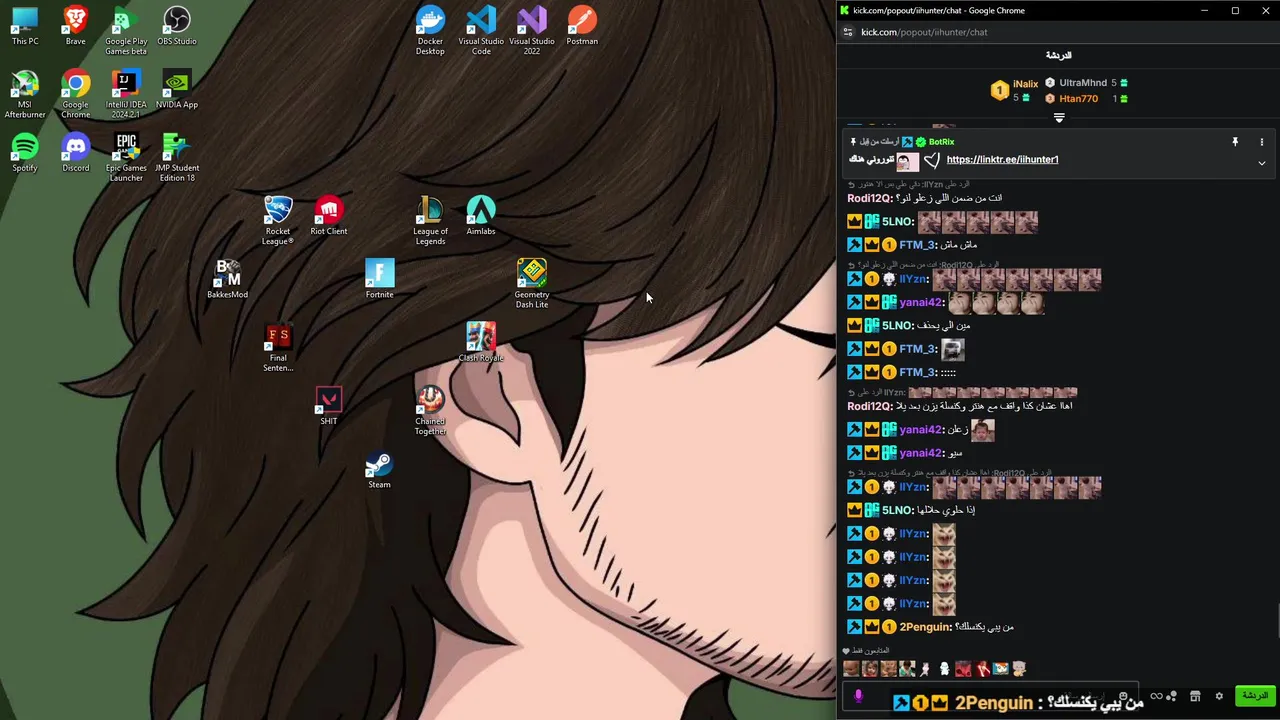
Task: Launch OBS Studio desktop shortcut
Action: point(177,26)
